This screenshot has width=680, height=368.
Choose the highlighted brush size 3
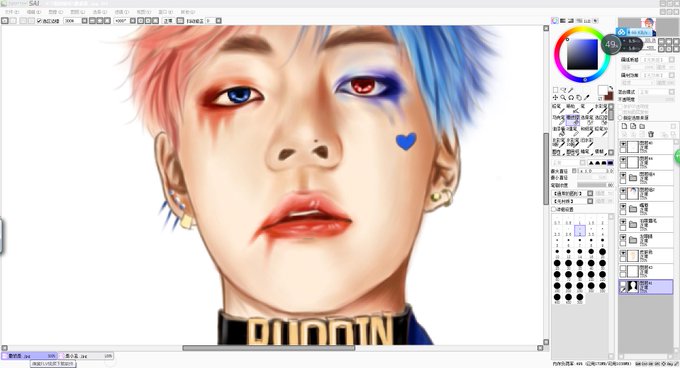[x=580, y=231]
